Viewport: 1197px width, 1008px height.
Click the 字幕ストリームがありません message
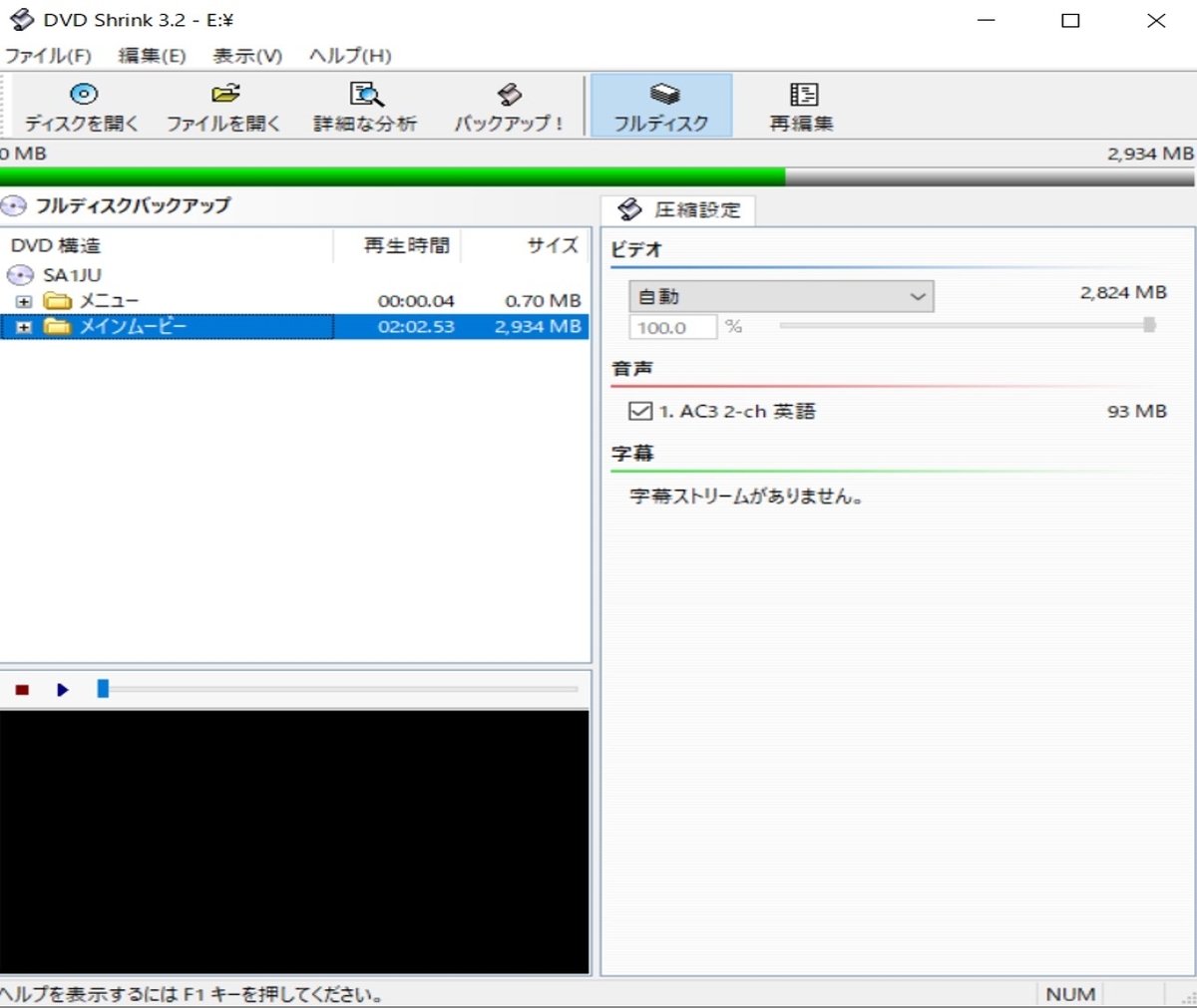[747, 496]
